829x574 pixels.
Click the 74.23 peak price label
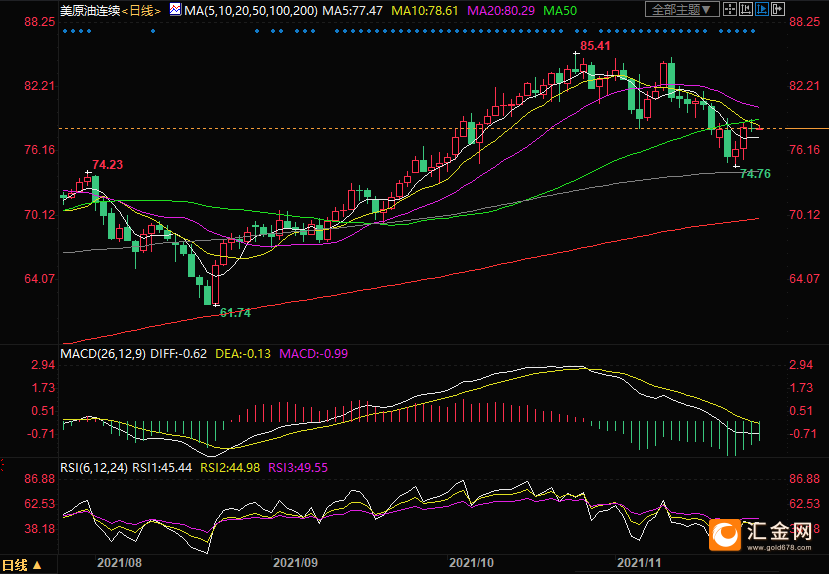coord(108,165)
